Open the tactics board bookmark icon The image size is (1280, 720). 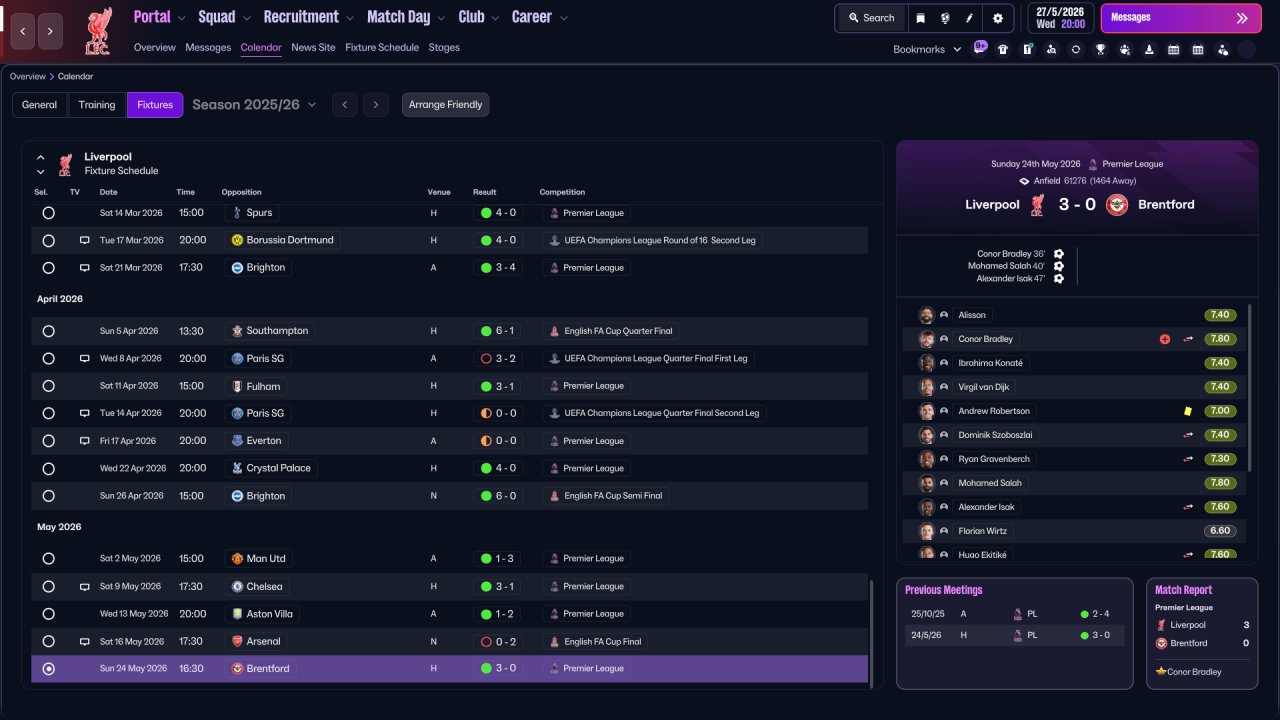click(1027, 49)
